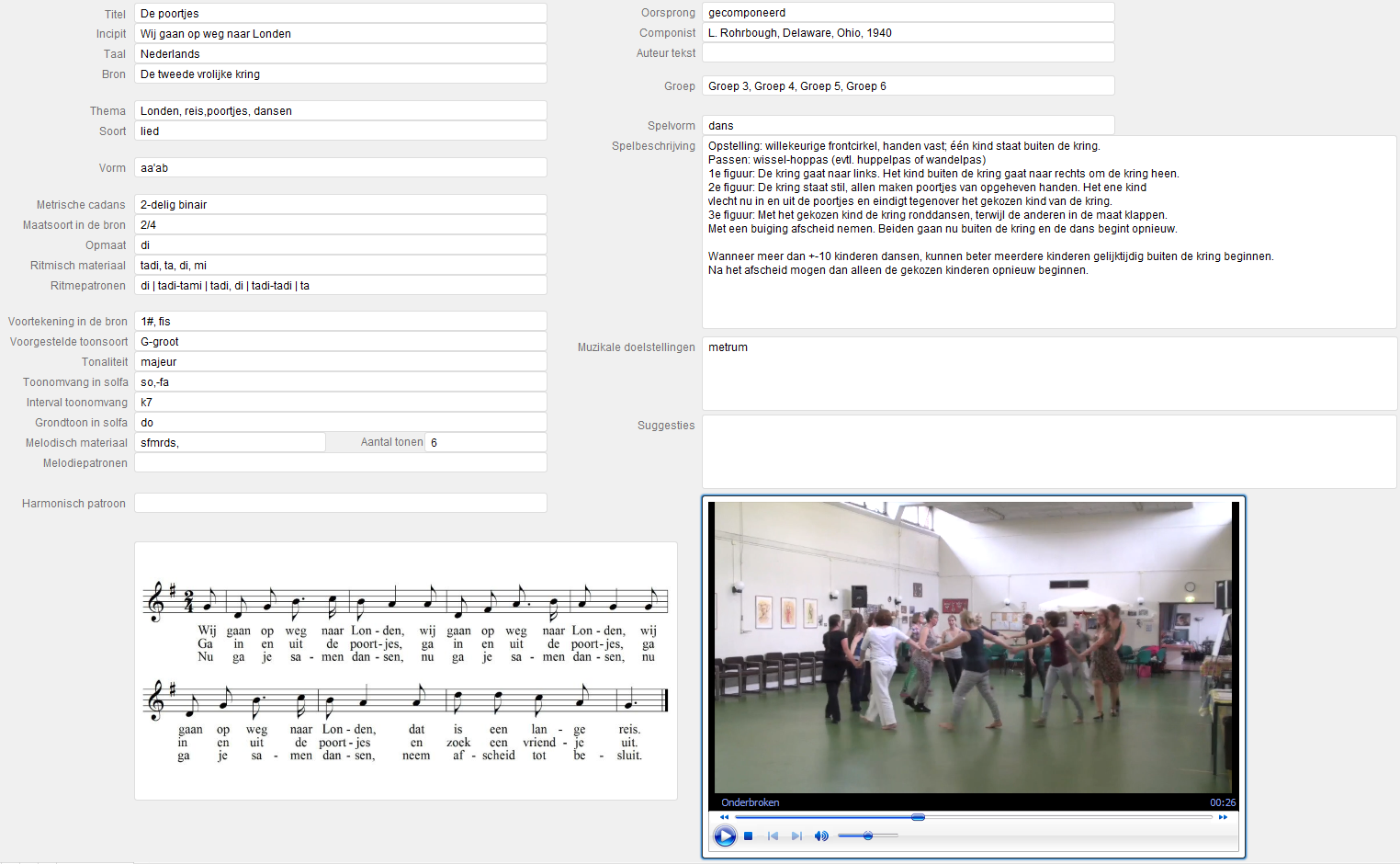Click the Titel field 'De poortjes'
This screenshot has width=1400, height=864.
(x=340, y=14)
